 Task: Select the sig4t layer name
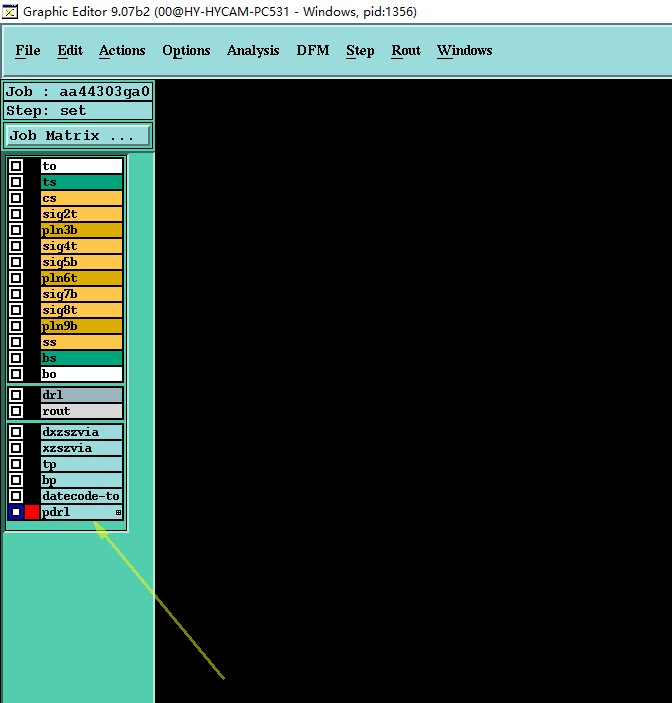click(82, 246)
